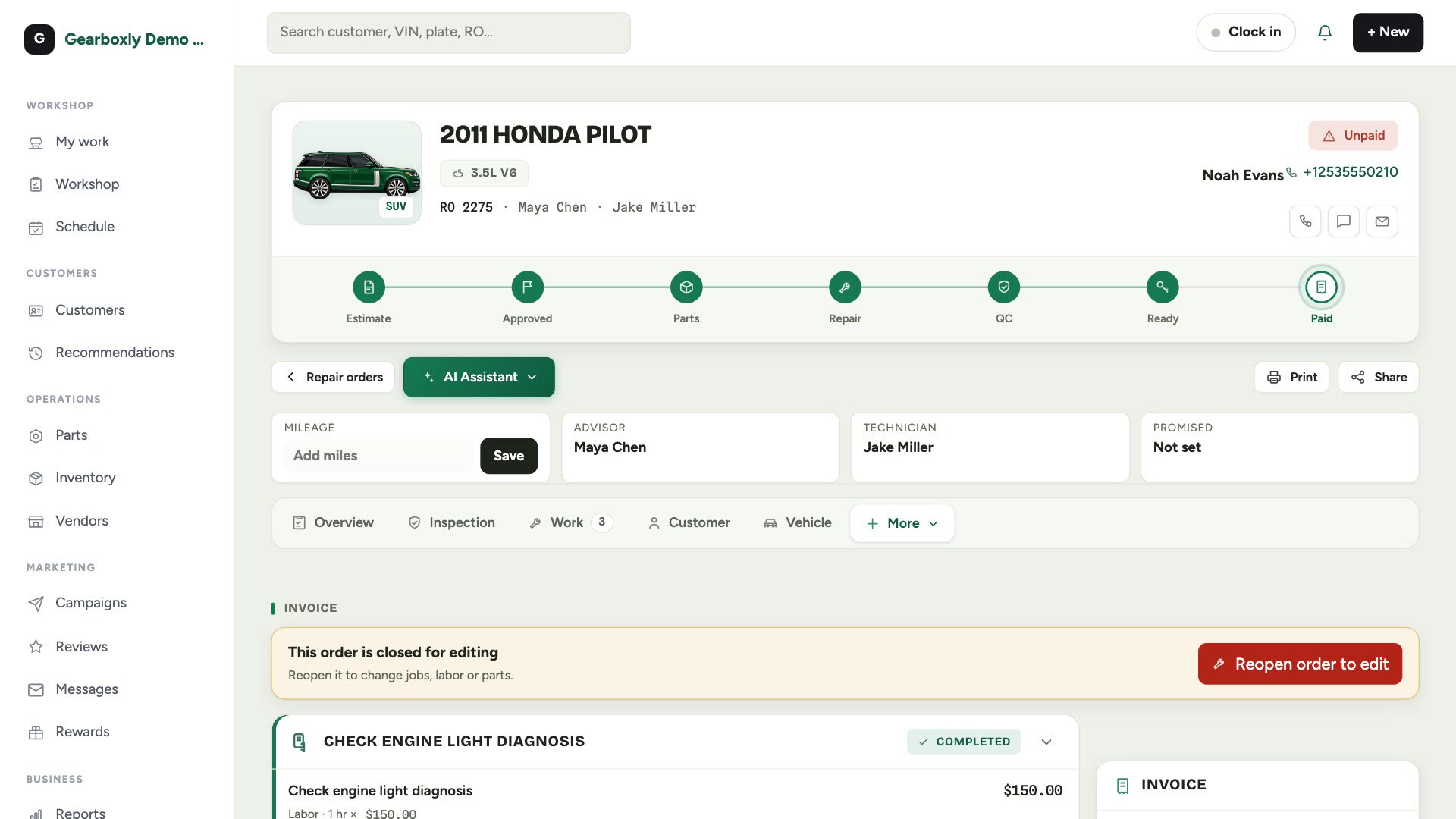Expand the More tab dropdown
The image size is (1456, 819).
[902, 523]
